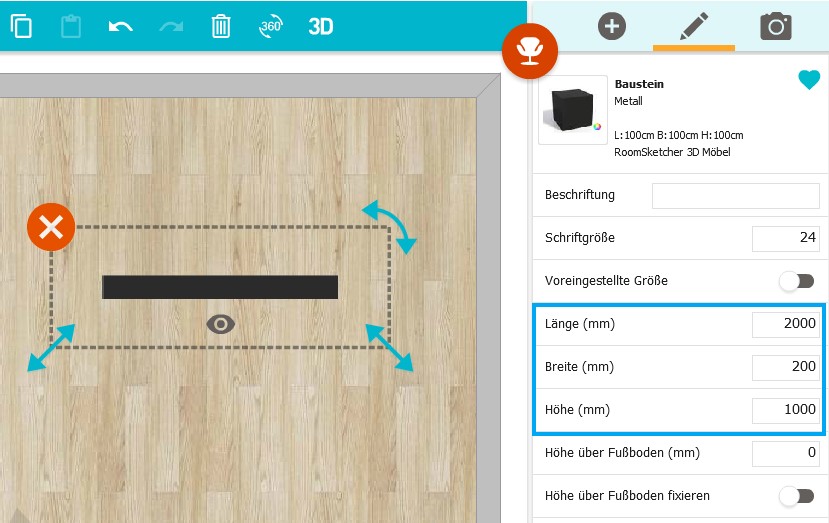Click the copy icon in the toolbar
The width and height of the screenshot is (829, 523).
point(21,26)
